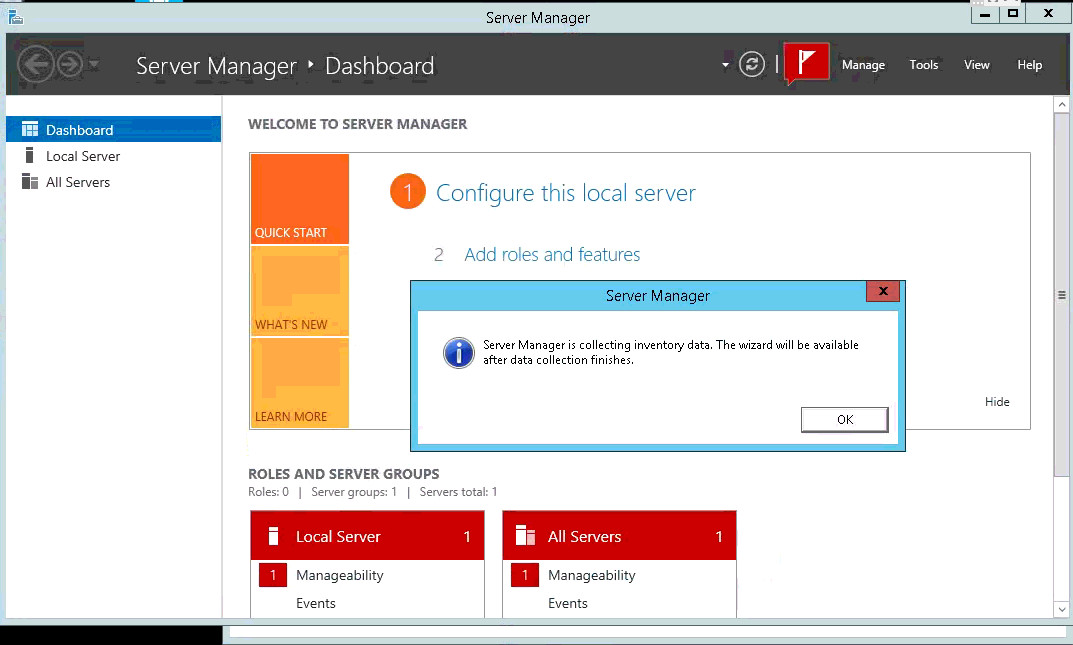Viewport: 1073px width, 645px height.
Task: Click the blue information icon in dialog
Action: (459, 352)
